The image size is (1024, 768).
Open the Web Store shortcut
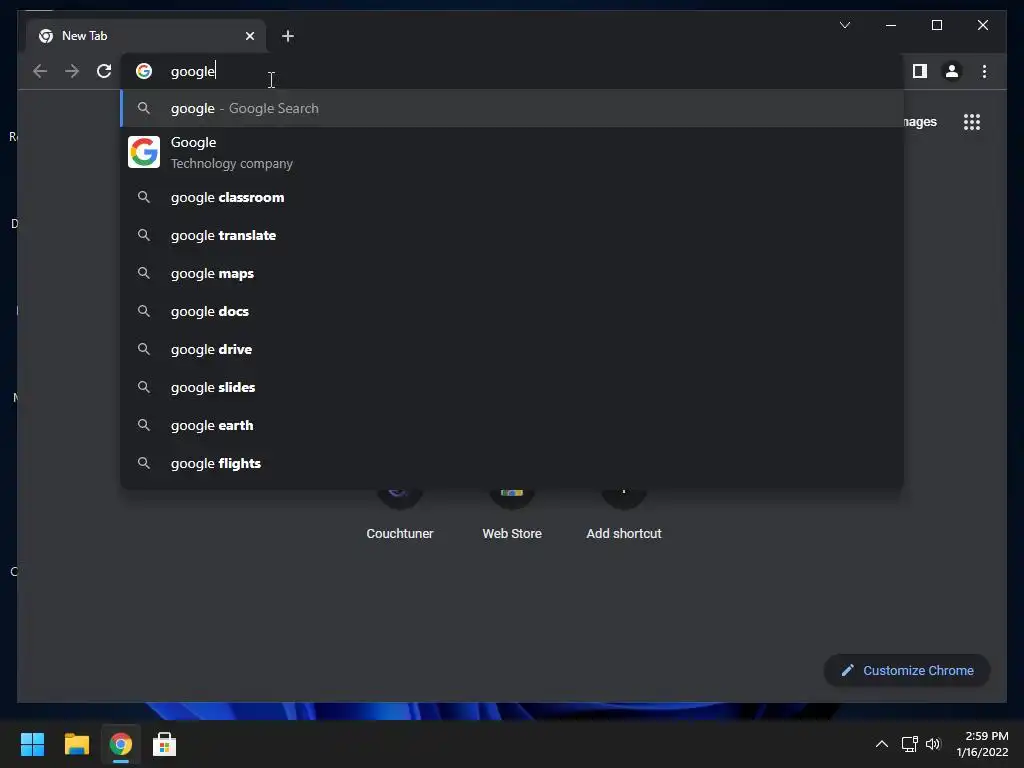tap(512, 516)
